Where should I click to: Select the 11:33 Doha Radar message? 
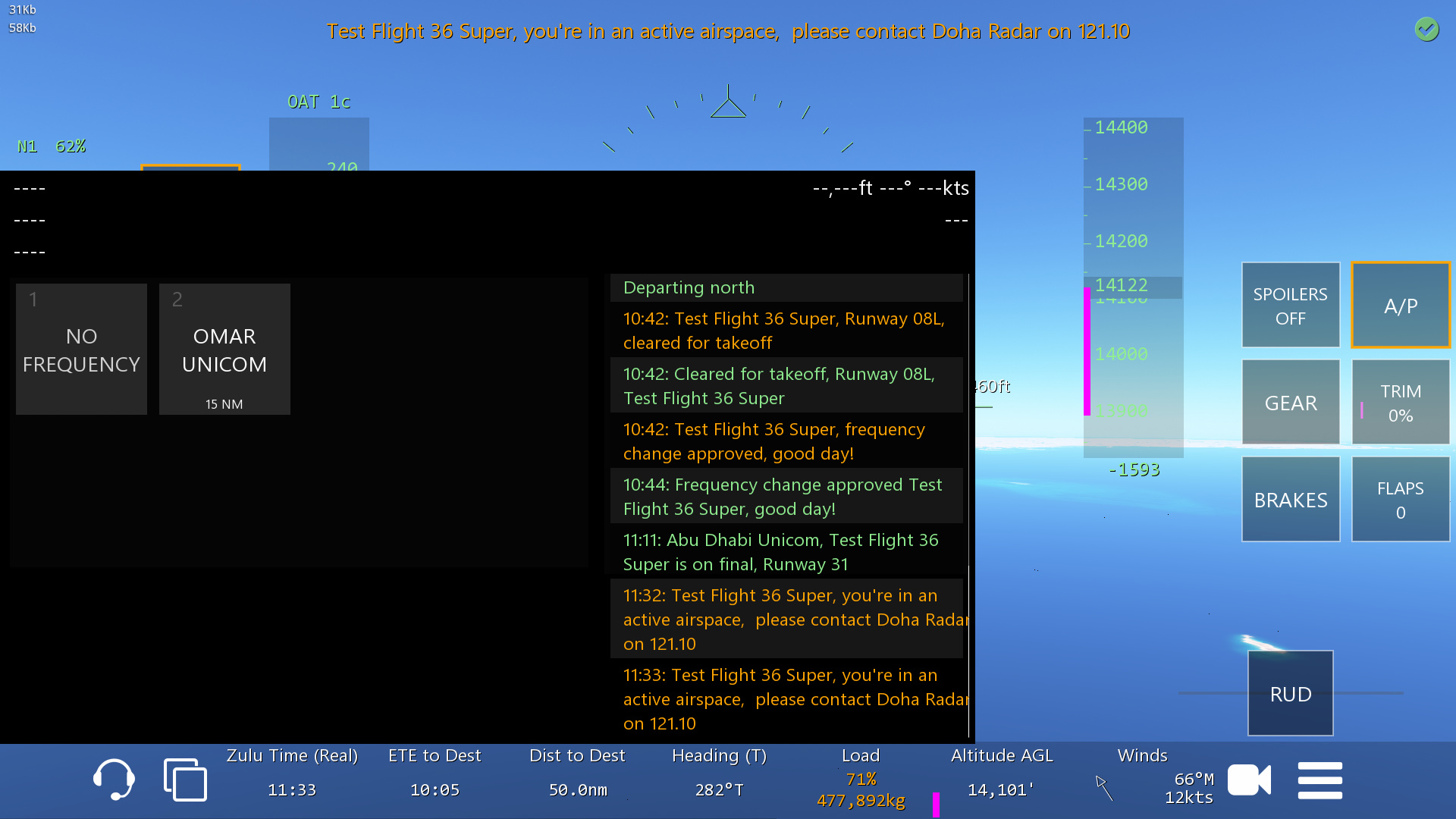coord(786,699)
